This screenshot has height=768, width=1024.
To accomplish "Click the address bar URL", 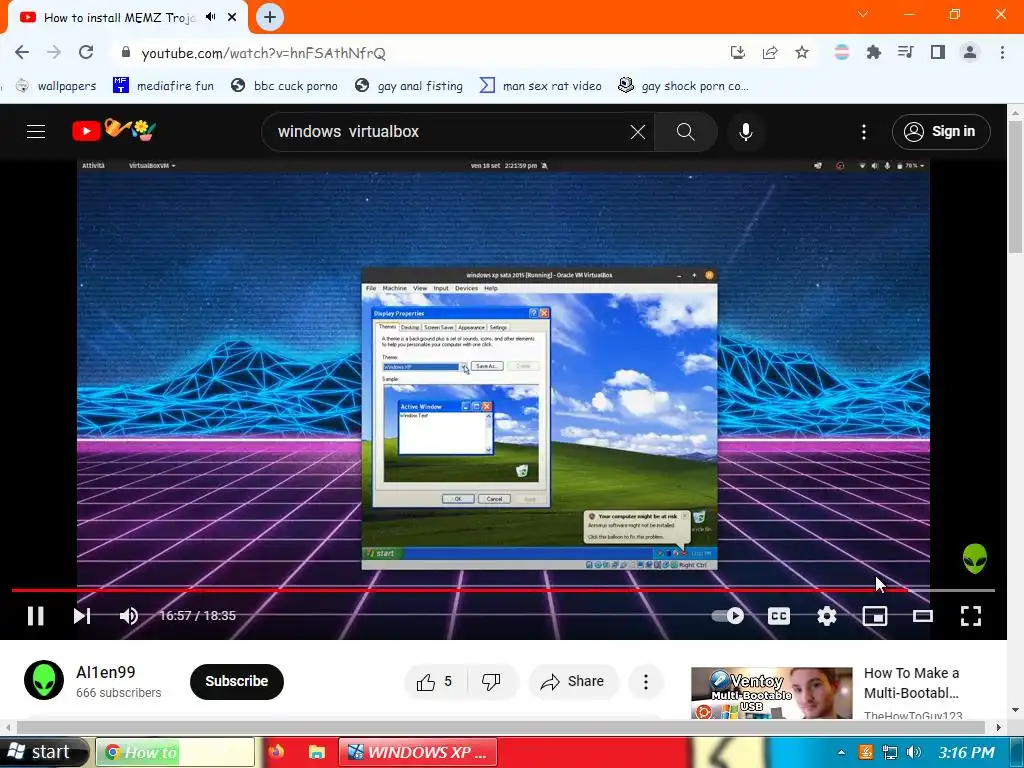I will [x=263, y=53].
